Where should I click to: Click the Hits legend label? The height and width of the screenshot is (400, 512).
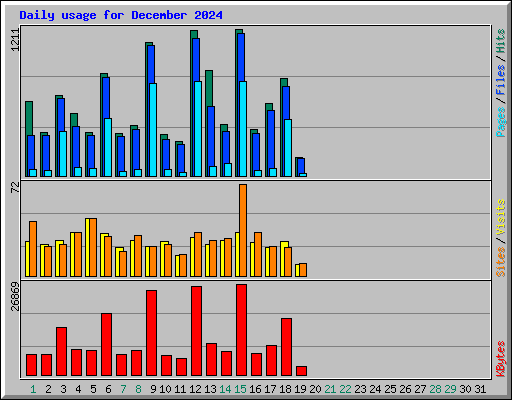click(500, 41)
